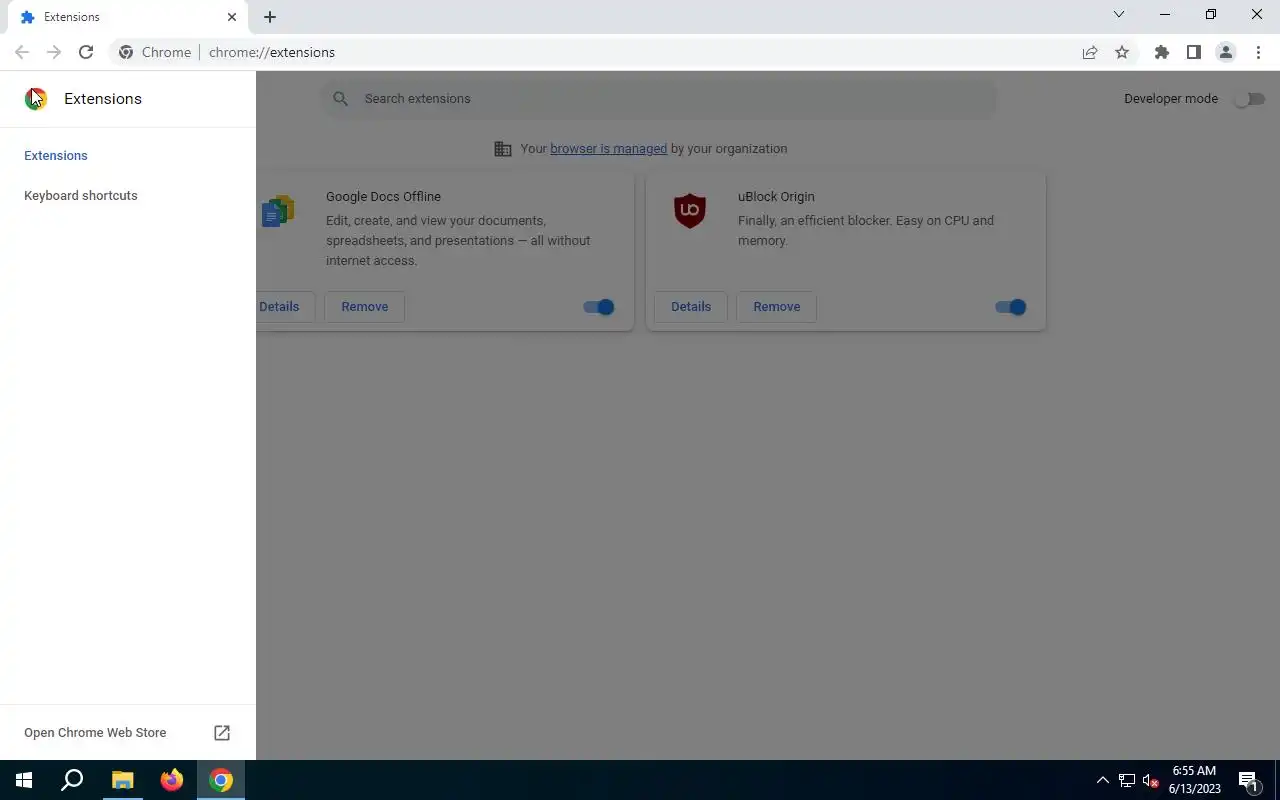Image resolution: width=1280 pixels, height=800 pixels.
Task: Click Details for uBlock Origin
Action: click(691, 307)
